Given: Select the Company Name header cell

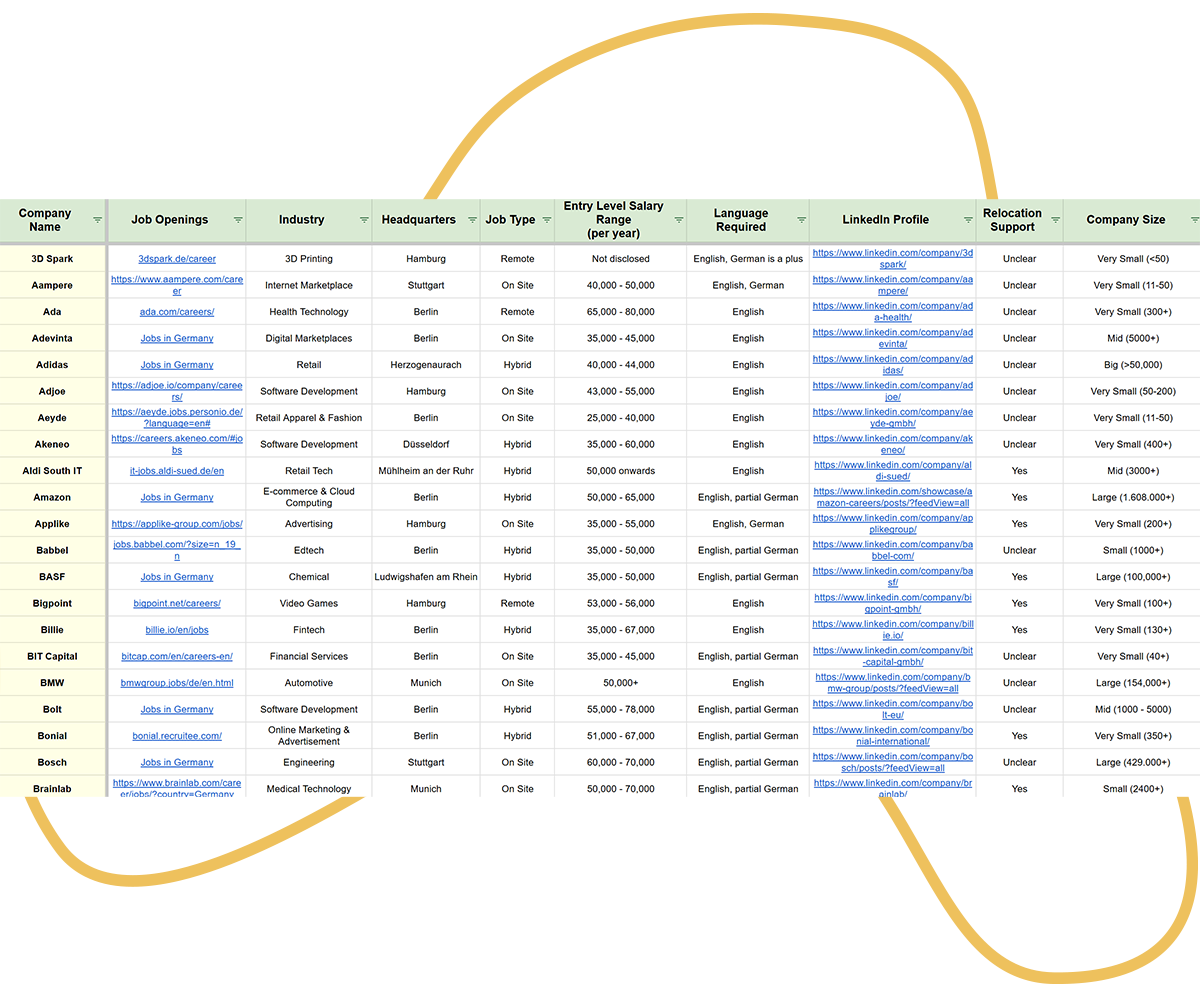Looking at the screenshot, I should pos(52,220).
